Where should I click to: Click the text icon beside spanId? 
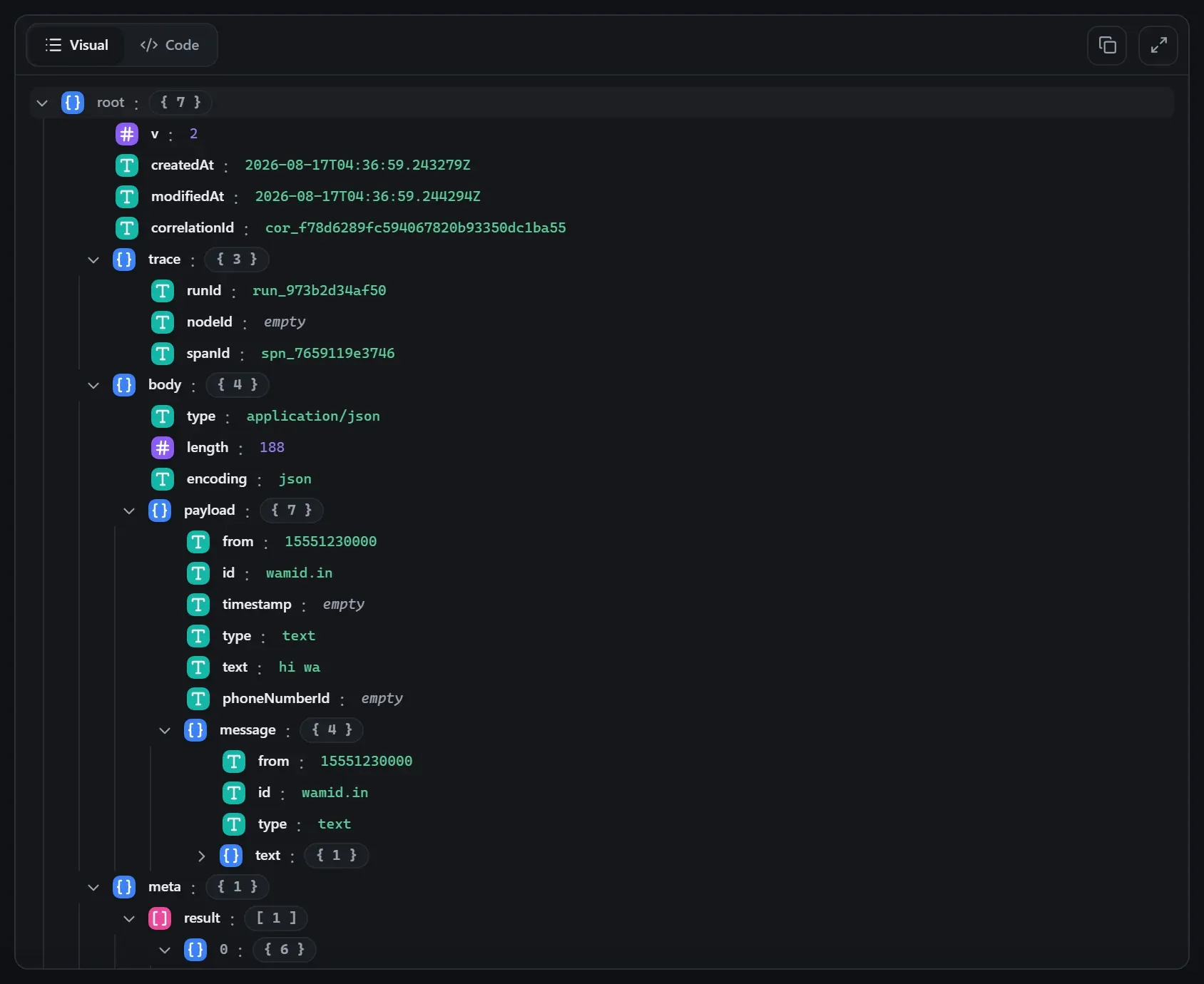click(x=163, y=354)
